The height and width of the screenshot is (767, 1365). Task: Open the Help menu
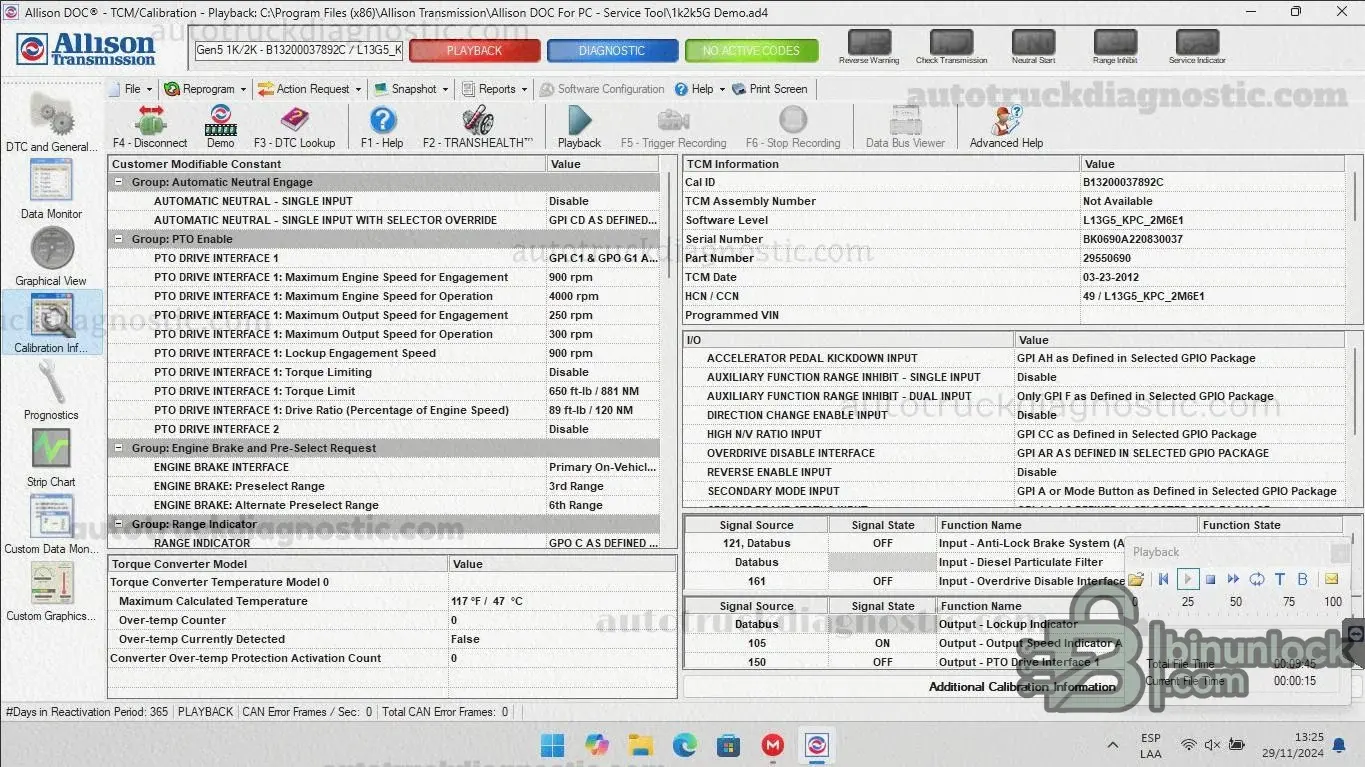point(700,89)
